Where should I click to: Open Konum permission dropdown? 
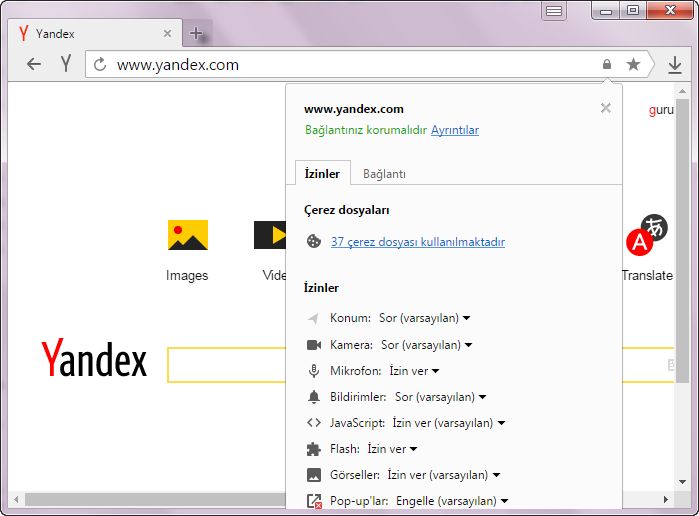coord(424,318)
